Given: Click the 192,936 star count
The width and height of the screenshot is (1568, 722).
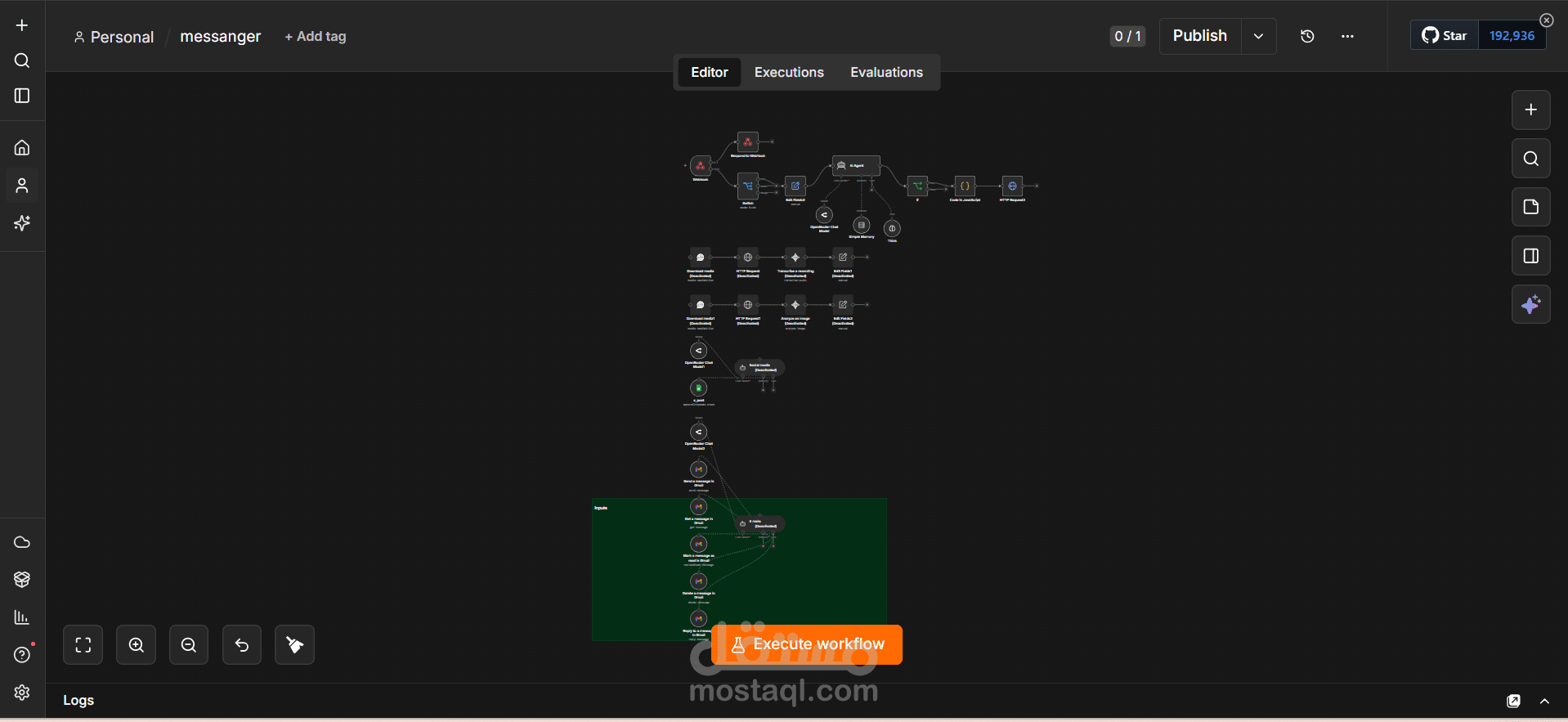Looking at the screenshot, I should point(1512,36).
